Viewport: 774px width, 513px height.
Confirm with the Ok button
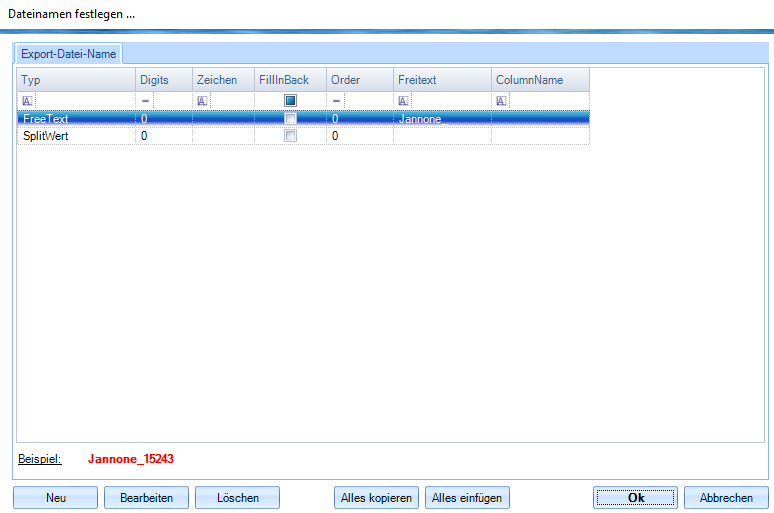coord(635,498)
